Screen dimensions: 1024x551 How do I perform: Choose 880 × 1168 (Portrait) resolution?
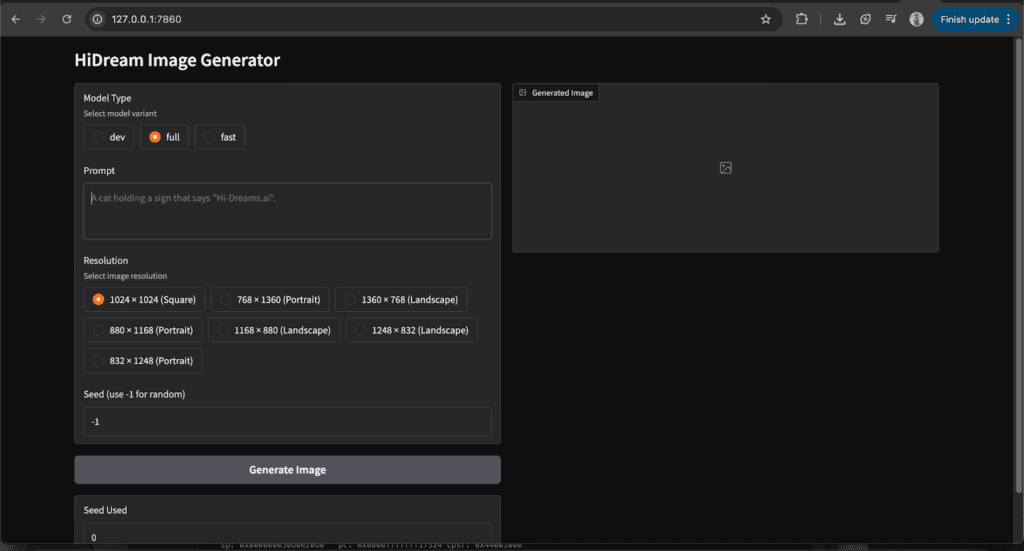tap(143, 330)
